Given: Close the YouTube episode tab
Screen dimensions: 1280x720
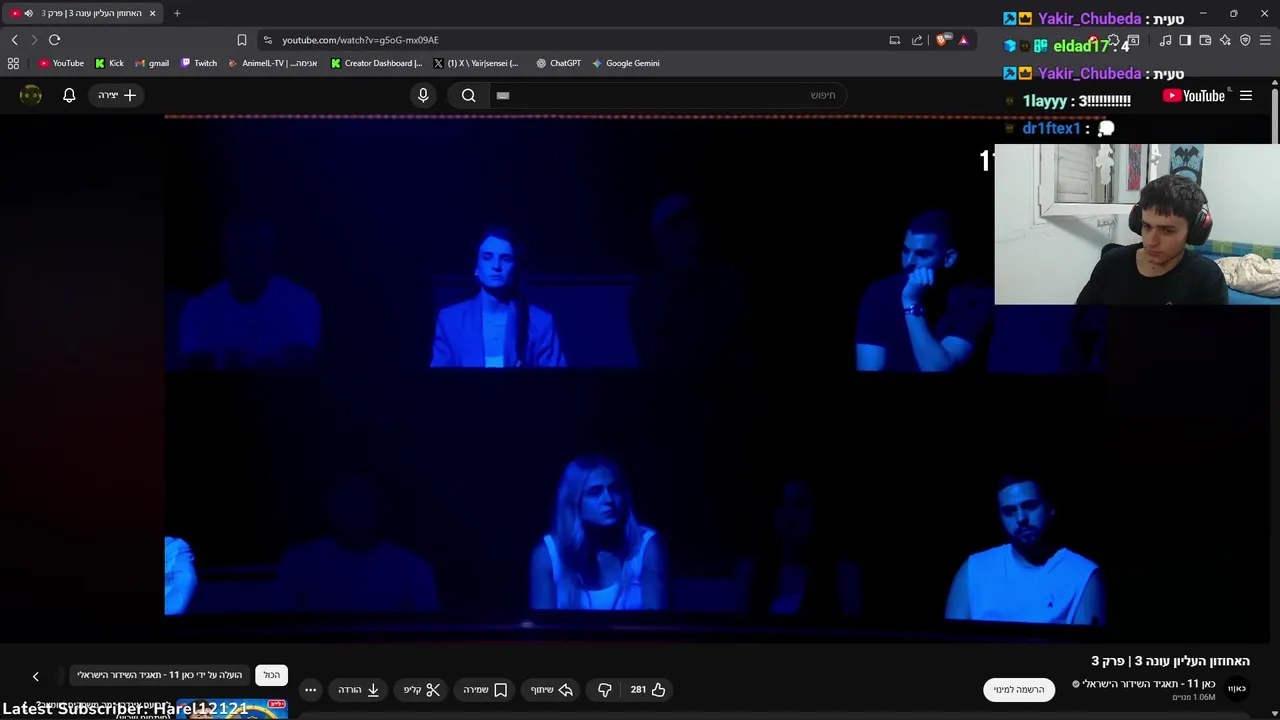Looking at the screenshot, I should (x=152, y=13).
